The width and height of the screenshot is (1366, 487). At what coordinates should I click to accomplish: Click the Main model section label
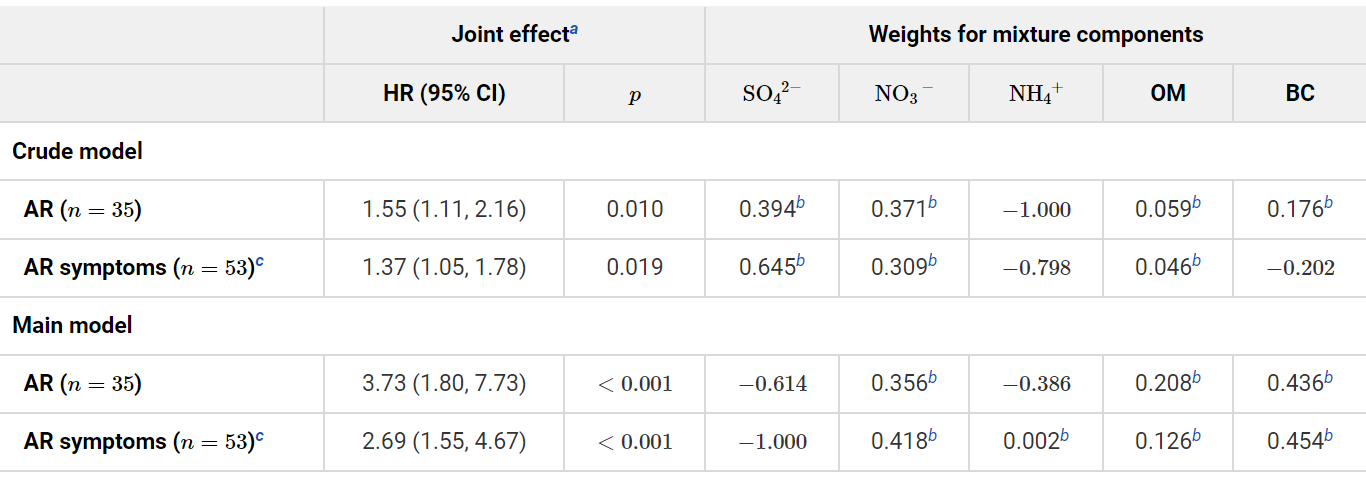point(72,325)
